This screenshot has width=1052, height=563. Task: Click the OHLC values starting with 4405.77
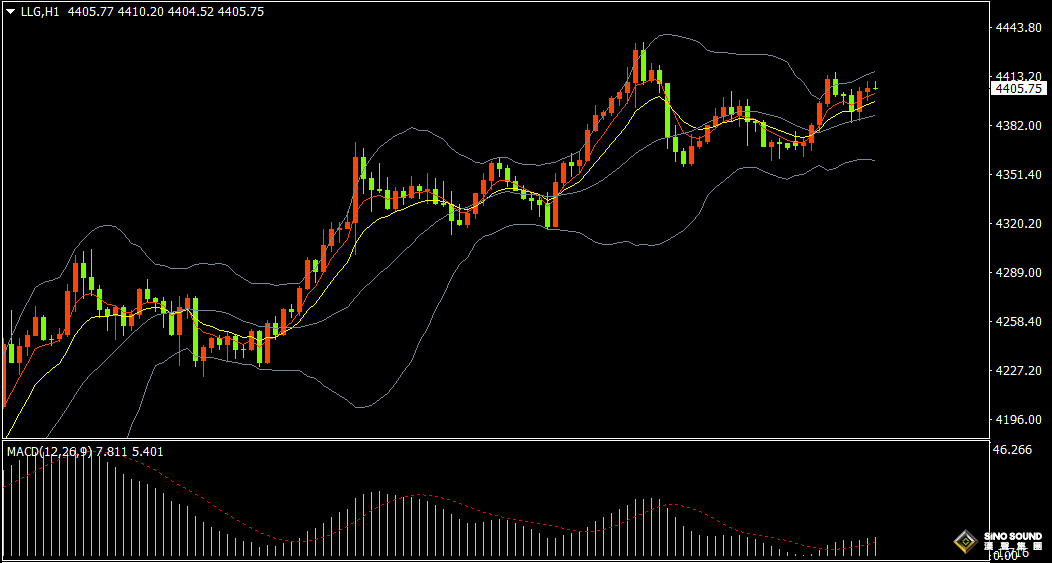(x=166, y=11)
